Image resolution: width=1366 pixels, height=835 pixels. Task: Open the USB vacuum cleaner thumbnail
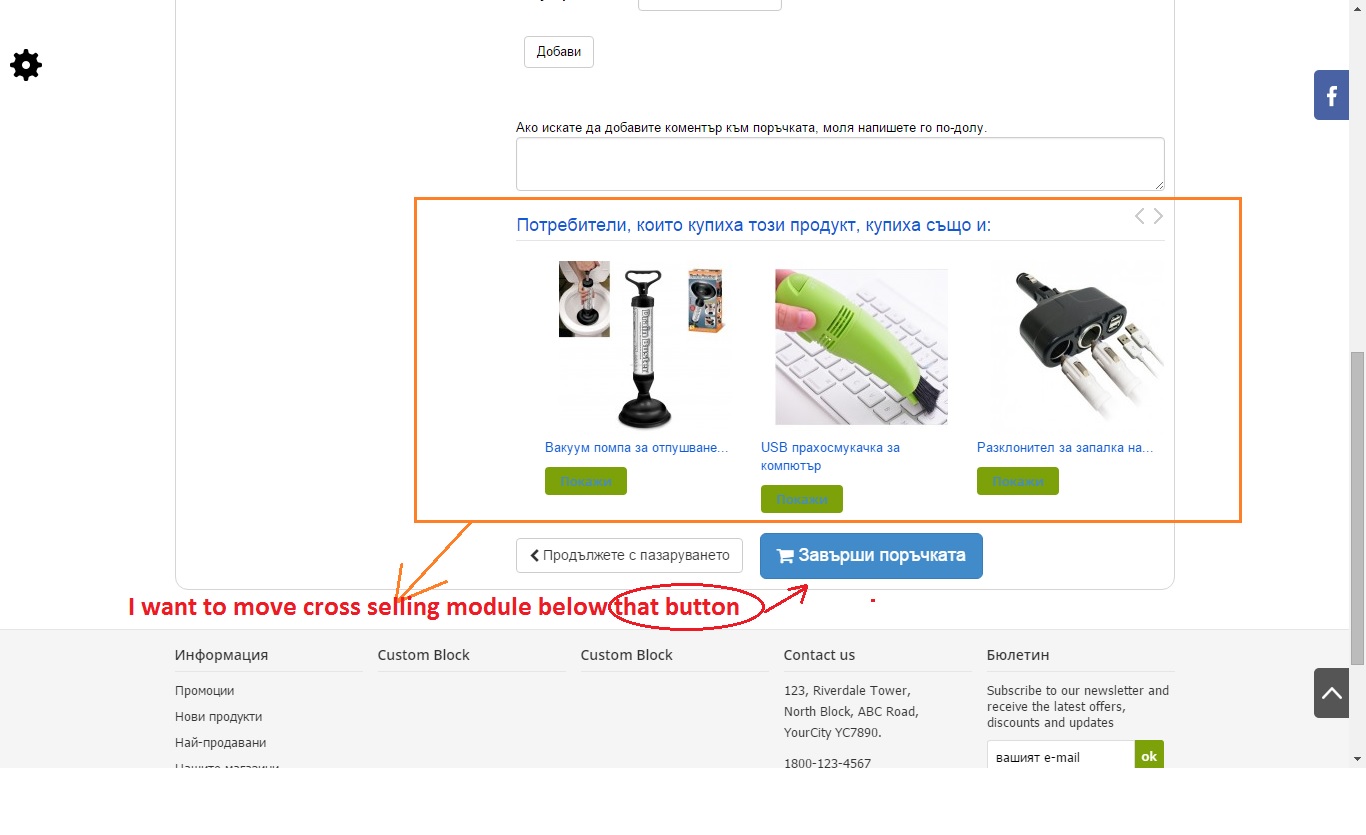[x=861, y=347]
